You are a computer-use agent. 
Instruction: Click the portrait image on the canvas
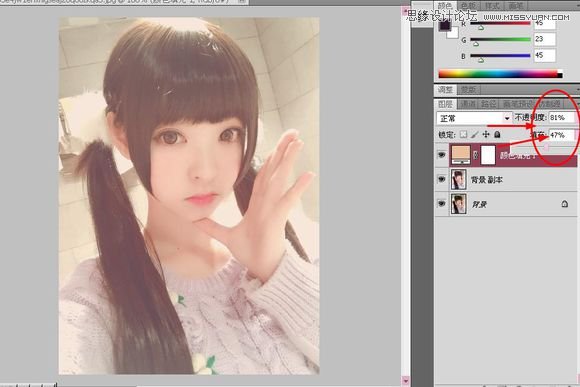pos(189,195)
